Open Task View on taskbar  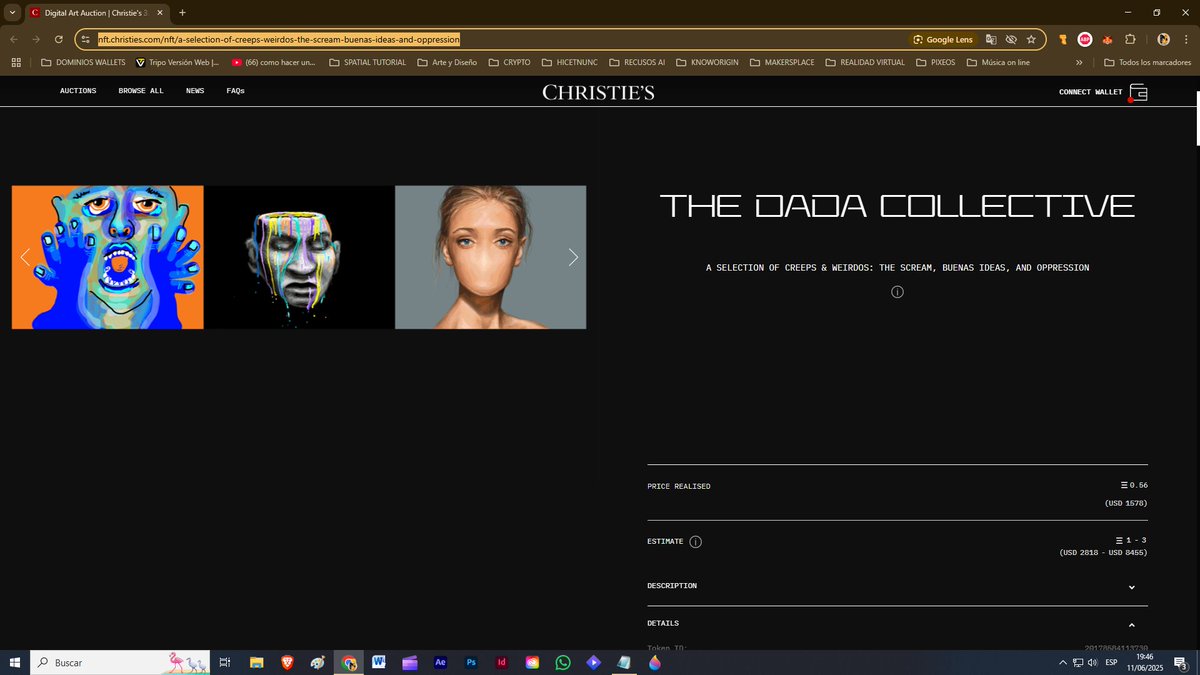coord(225,662)
